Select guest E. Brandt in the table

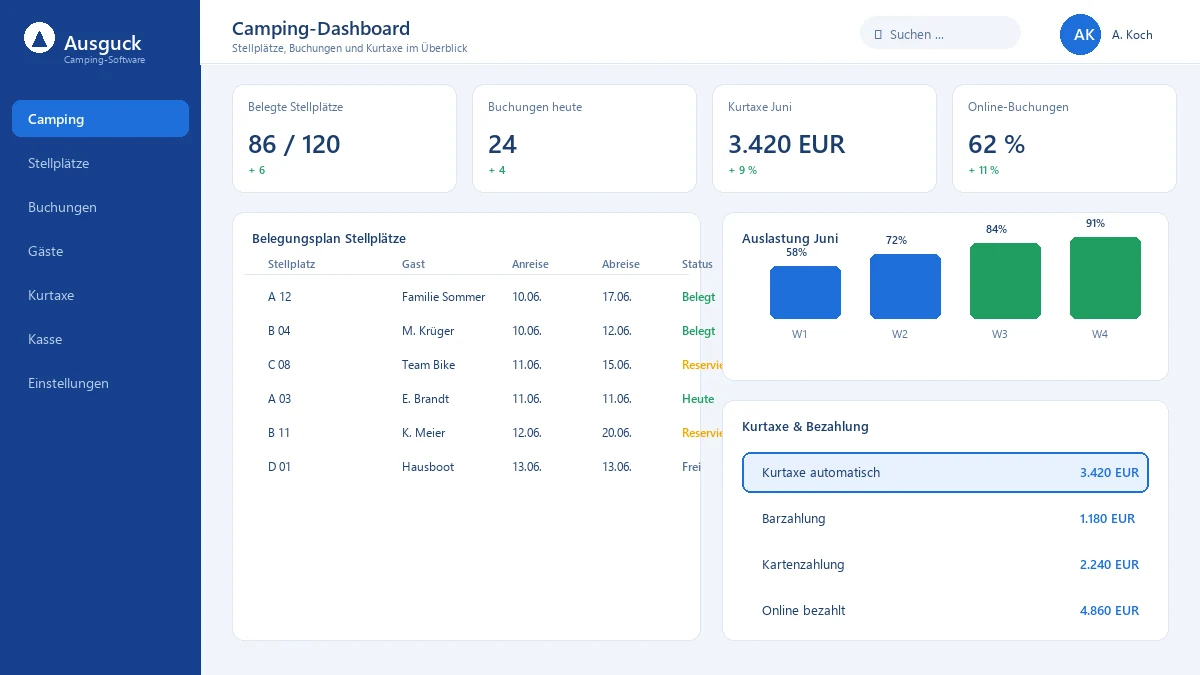point(425,399)
